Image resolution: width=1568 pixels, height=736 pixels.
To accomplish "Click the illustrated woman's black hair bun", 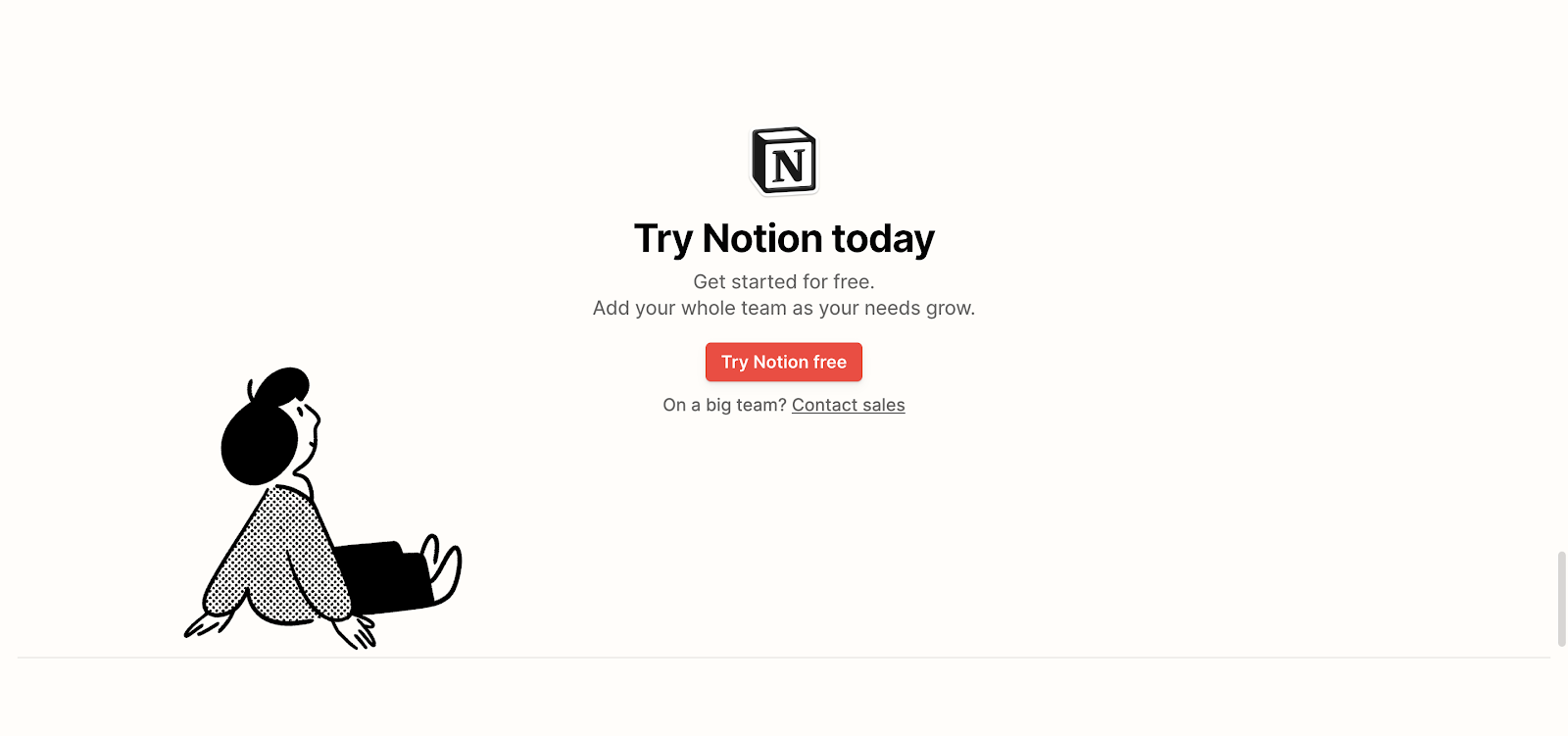I will tap(281, 384).
